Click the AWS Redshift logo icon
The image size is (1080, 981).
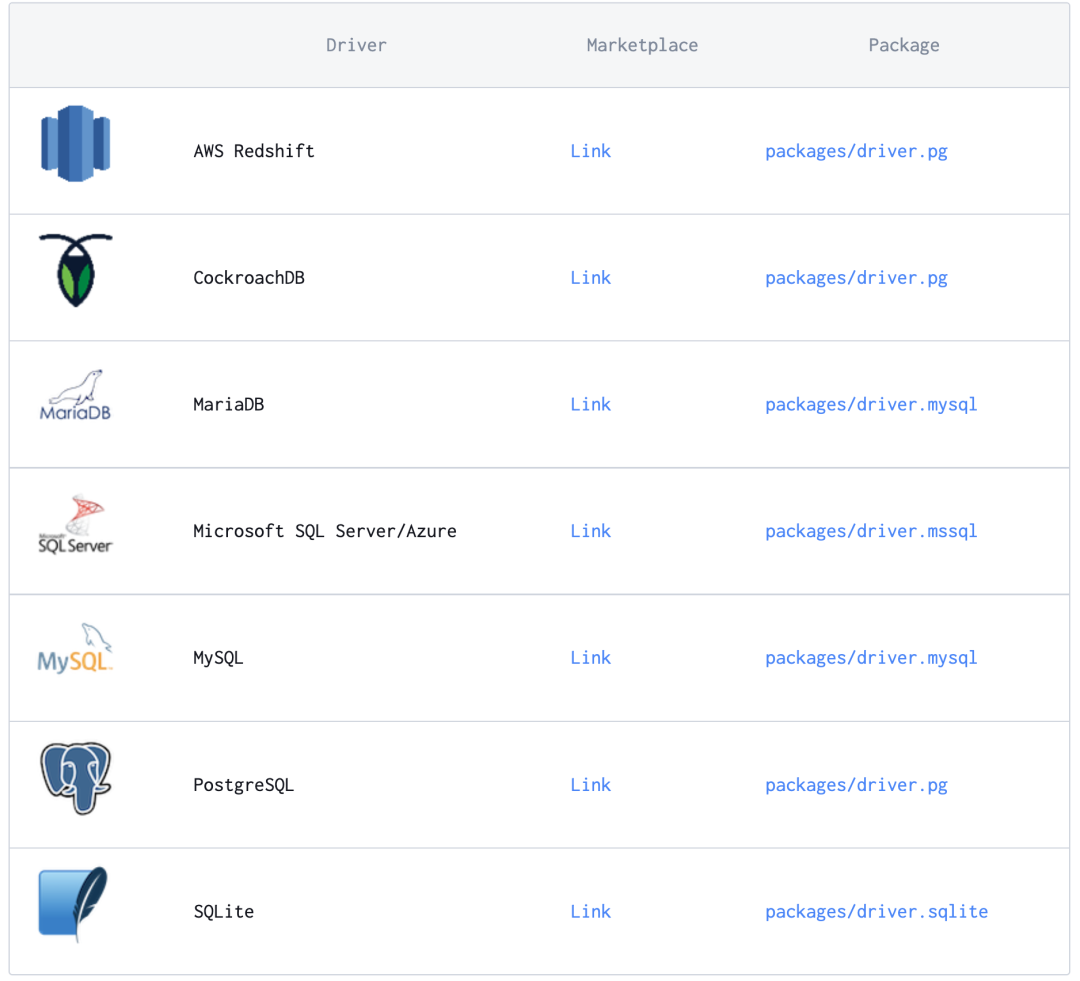tap(76, 143)
